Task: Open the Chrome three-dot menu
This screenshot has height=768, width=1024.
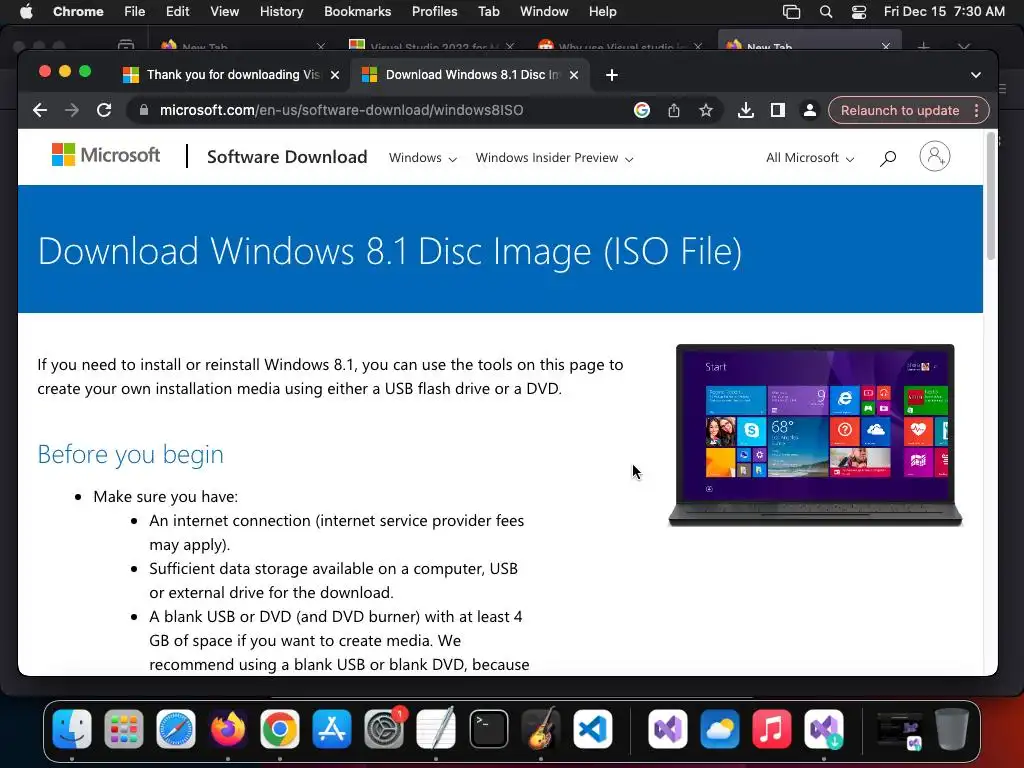Action: pos(977,110)
